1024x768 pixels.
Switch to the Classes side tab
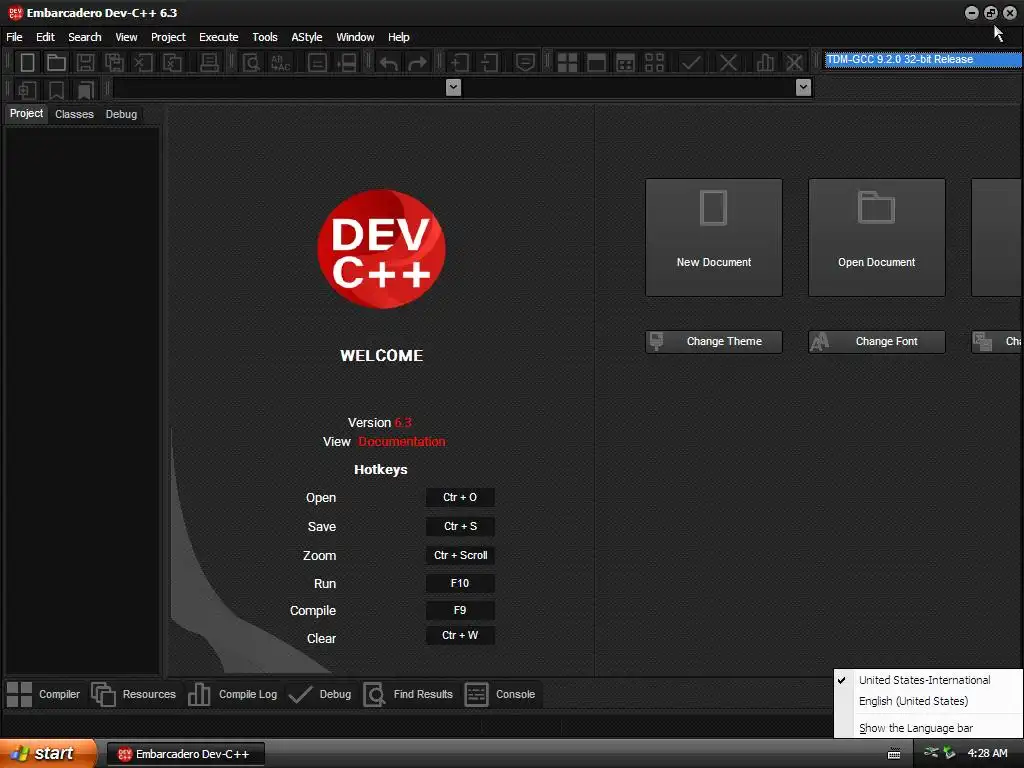coord(74,114)
